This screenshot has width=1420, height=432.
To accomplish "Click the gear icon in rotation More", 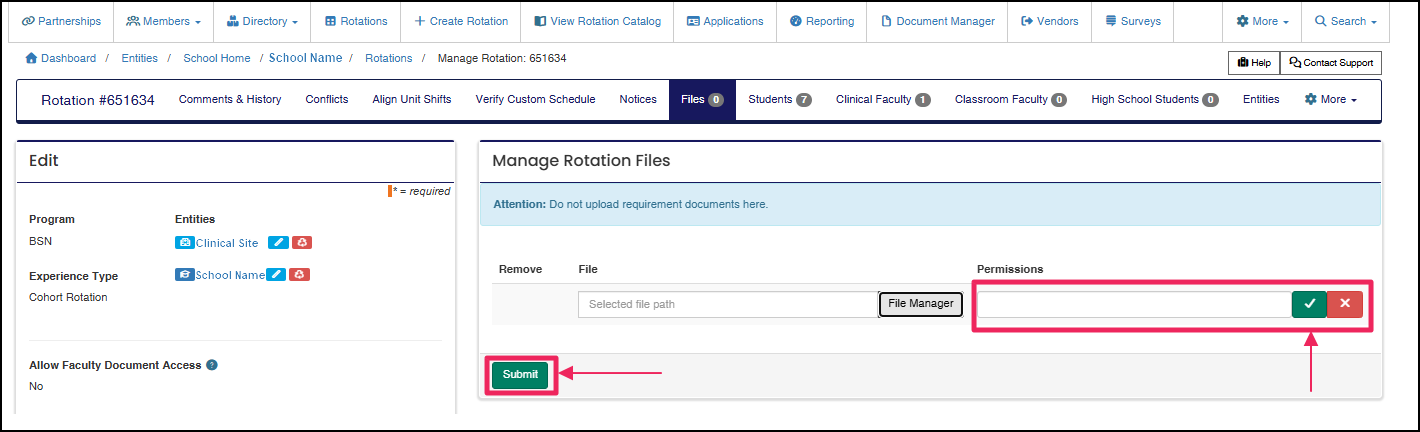I will [1310, 100].
